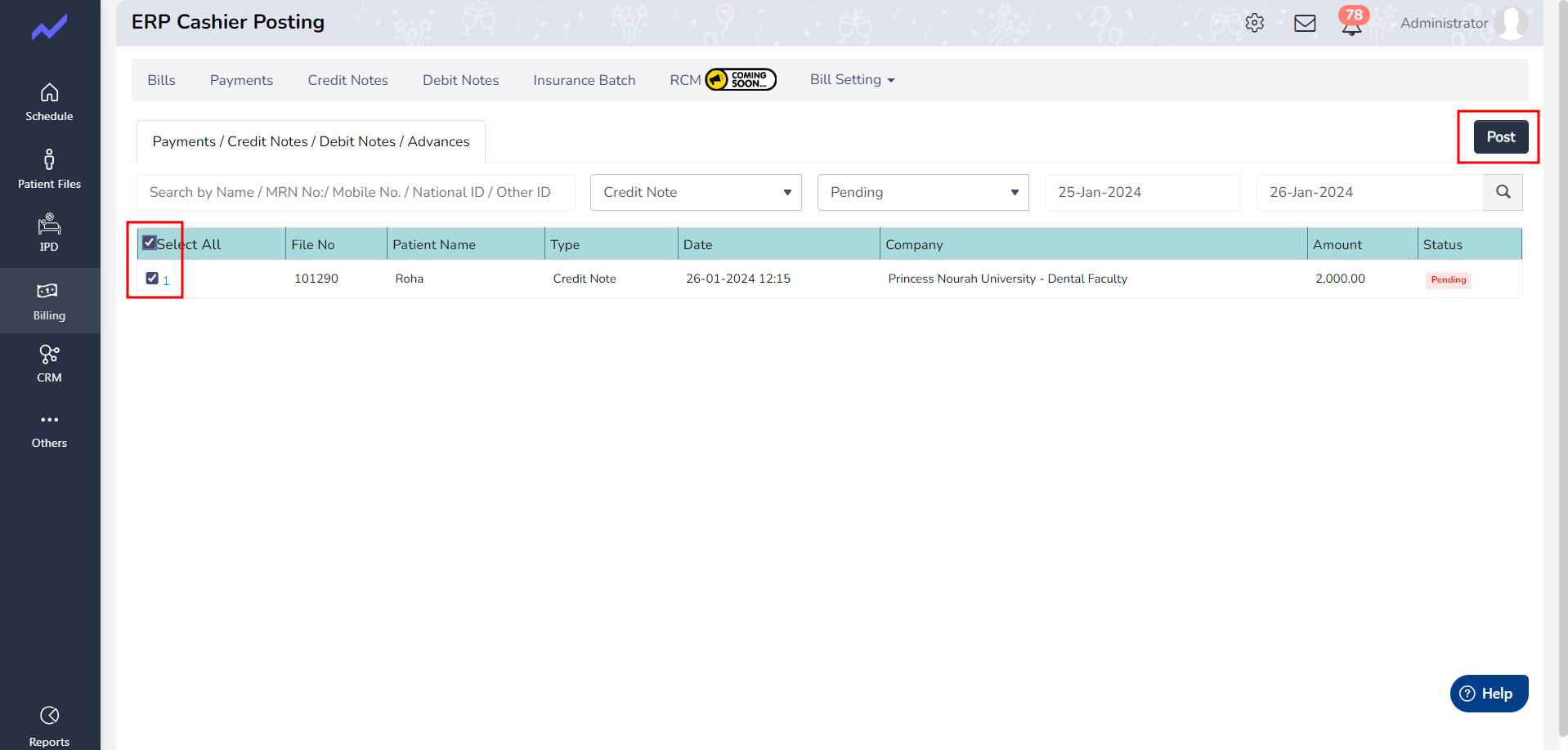The image size is (1568, 750).
Task: Click the date 26-01-2024 12:15
Action: point(737,279)
